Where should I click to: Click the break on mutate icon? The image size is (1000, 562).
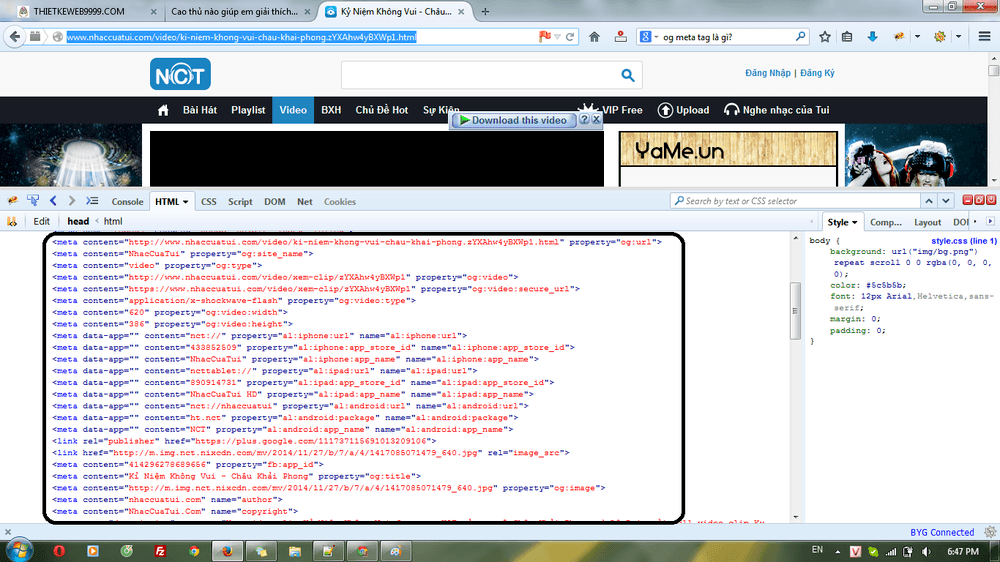click(12, 221)
